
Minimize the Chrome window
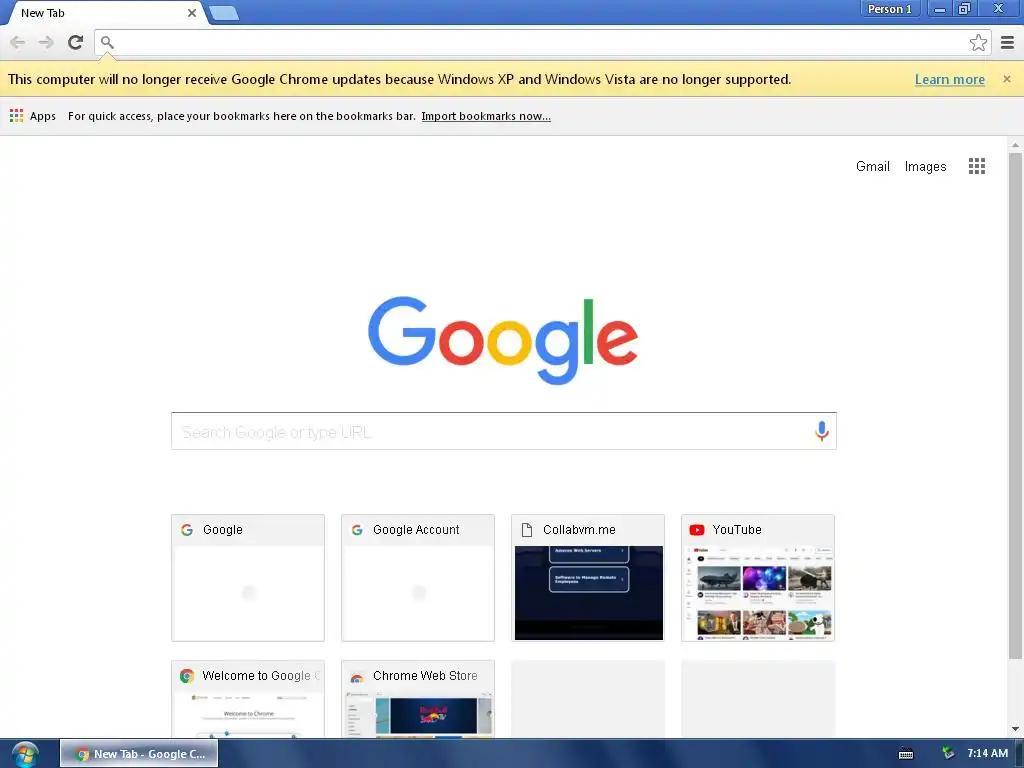point(939,9)
